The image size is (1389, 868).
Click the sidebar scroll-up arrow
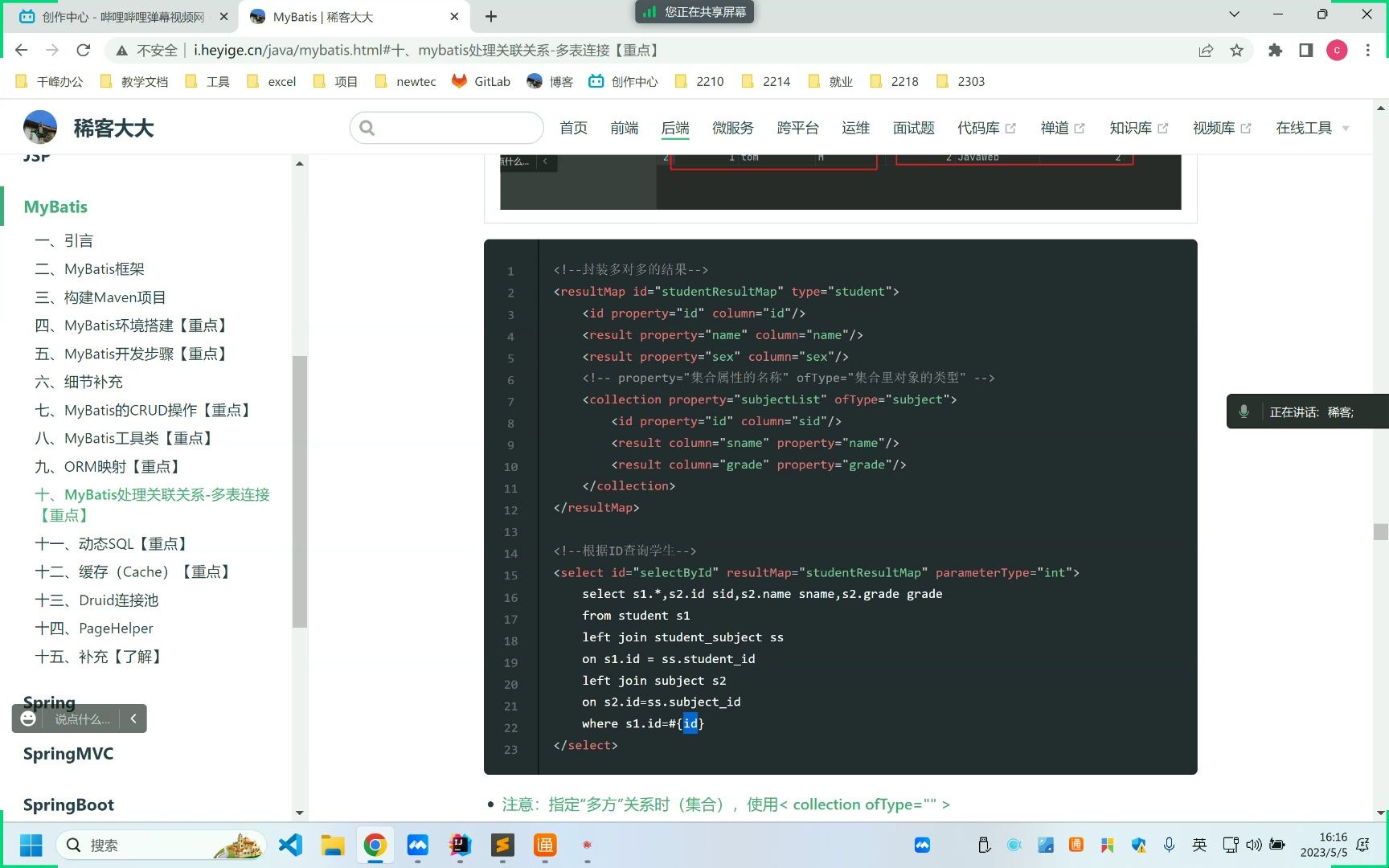click(x=300, y=164)
